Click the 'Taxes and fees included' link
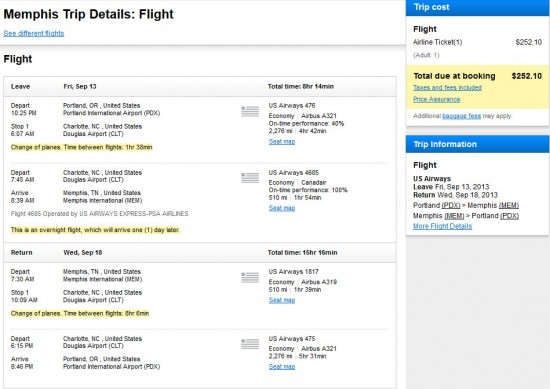Image resolution: width=550 pixels, height=389 pixels. (x=447, y=88)
